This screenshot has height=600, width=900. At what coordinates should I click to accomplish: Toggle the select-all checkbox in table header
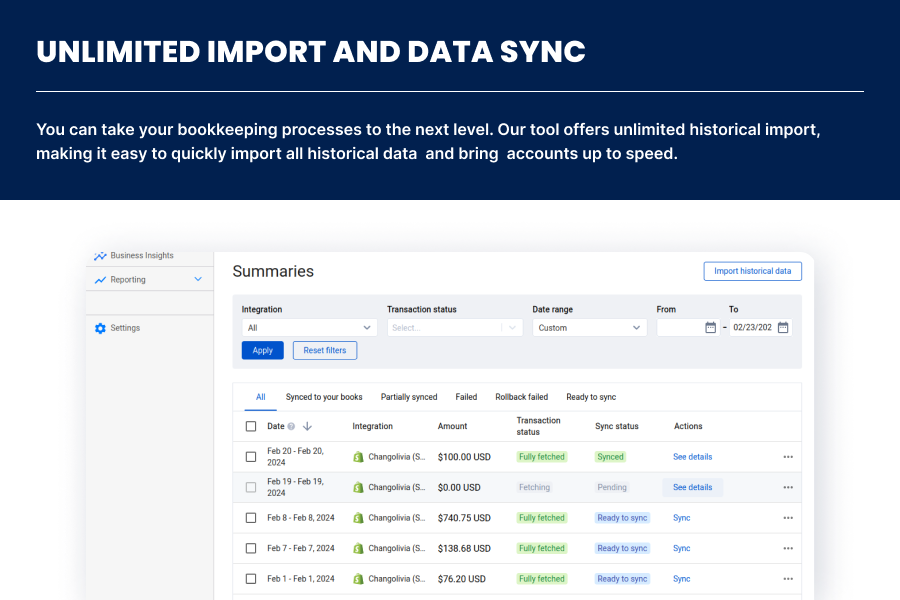tap(251, 426)
